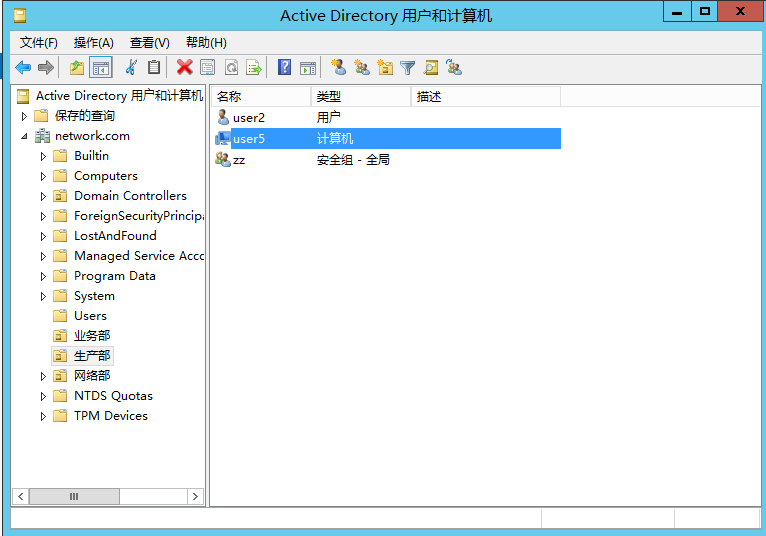This screenshot has height=536, width=766.
Task: Expand the Builtin container
Action: (x=43, y=156)
